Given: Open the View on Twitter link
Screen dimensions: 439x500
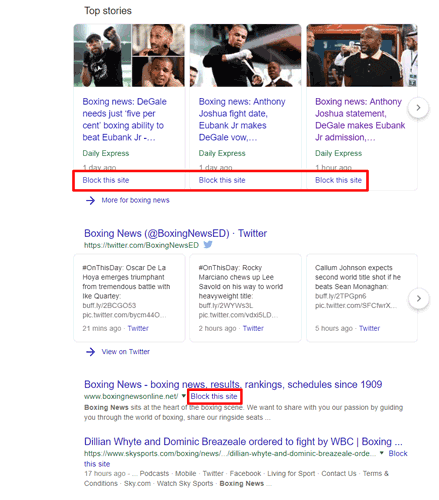Looking at the screenshot, I should point(126,352).
